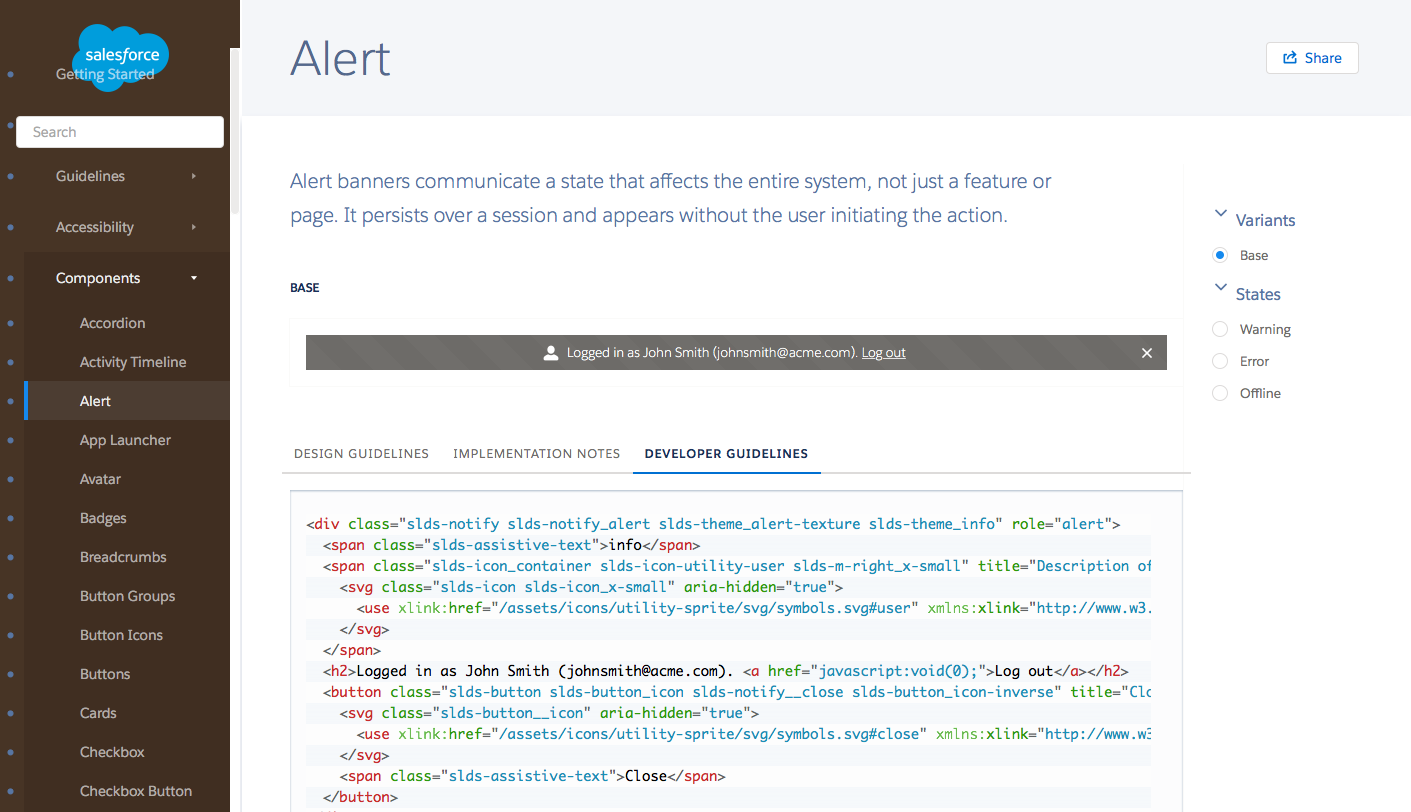Click the States heading text
Screen dimensions: 1411x812
point(1258,294)
